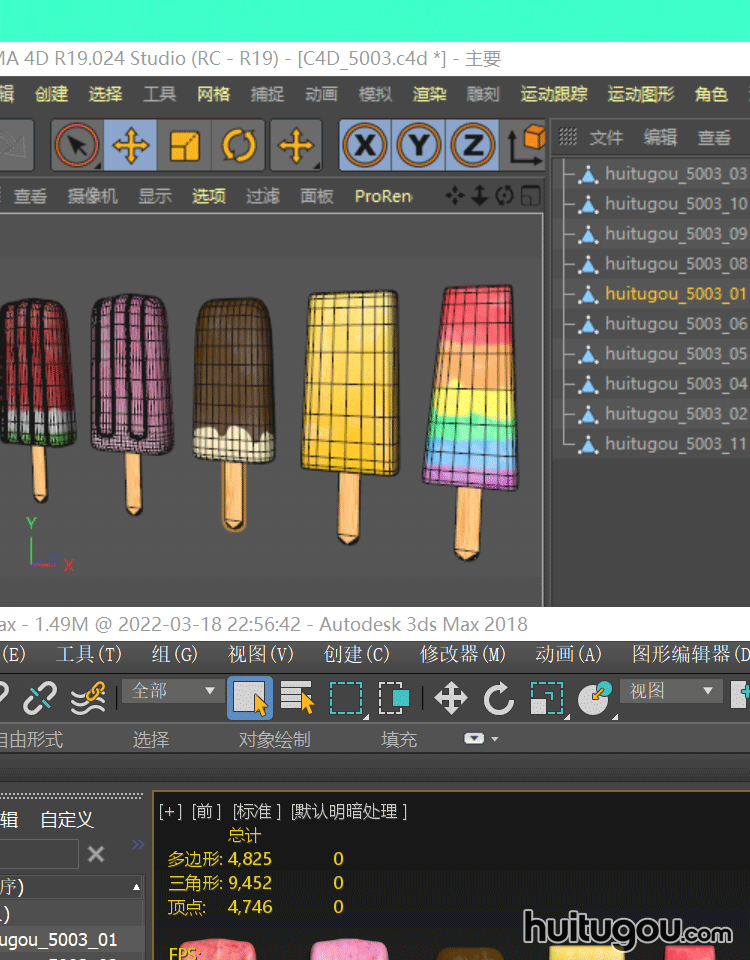Image resolution: width=750 pixels, height=960 pixels.
Task: Select the live selection arrow tool
Action: 76,146
